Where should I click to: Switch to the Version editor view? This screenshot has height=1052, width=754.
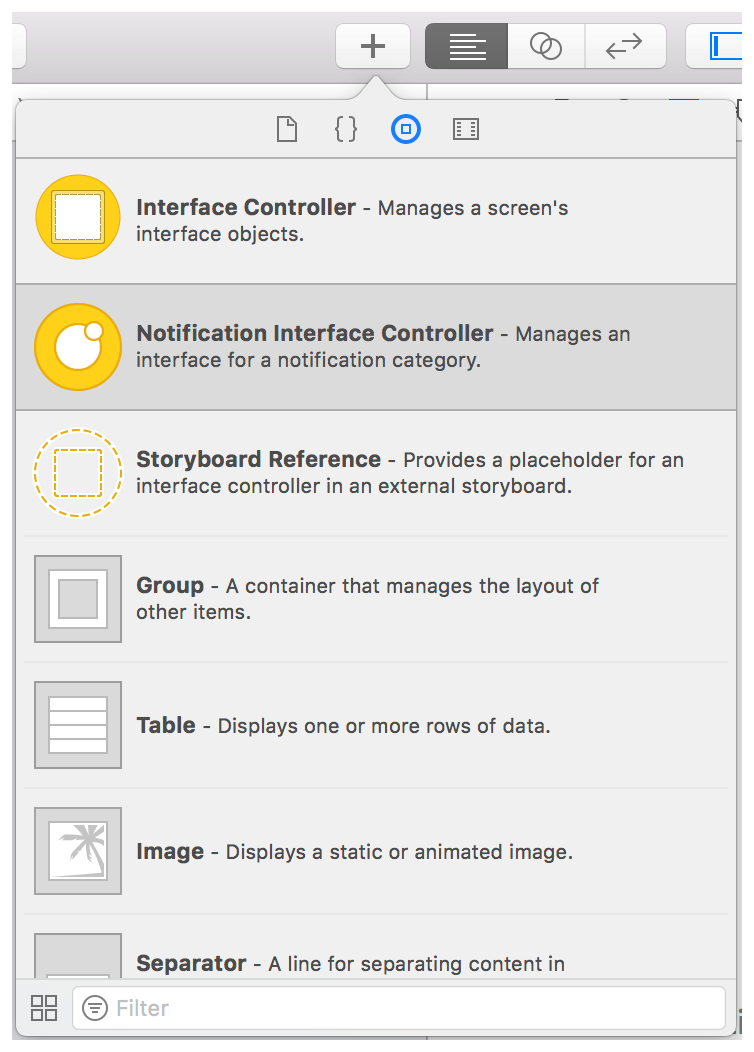coord(624,46)
